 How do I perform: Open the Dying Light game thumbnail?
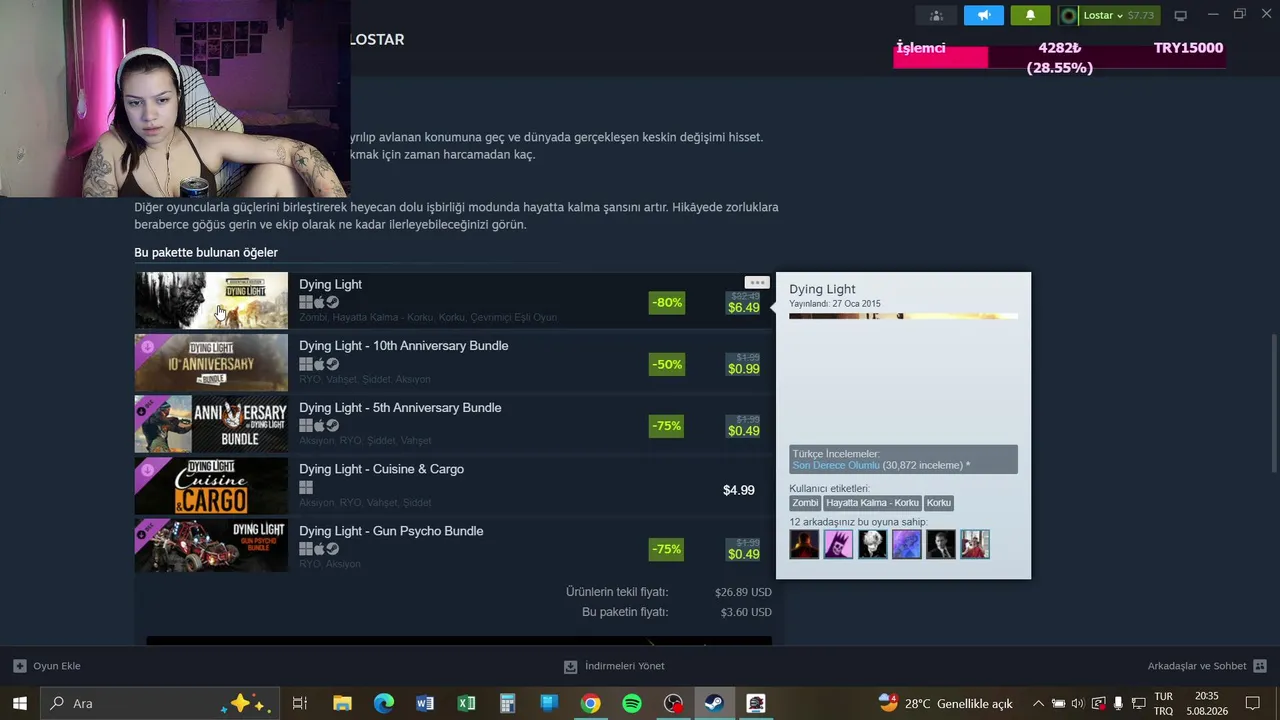211,300
